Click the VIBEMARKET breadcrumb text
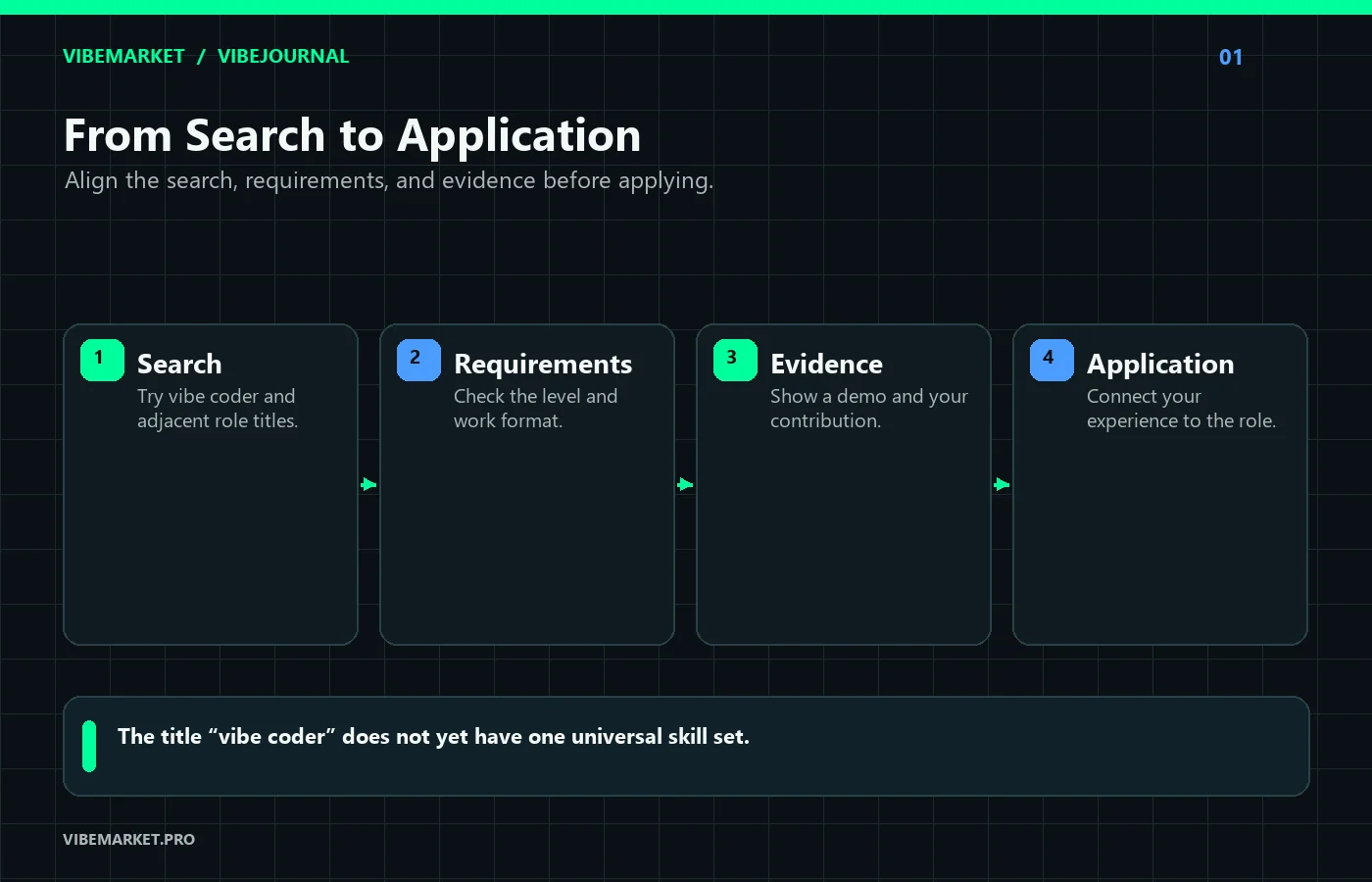 123,56
